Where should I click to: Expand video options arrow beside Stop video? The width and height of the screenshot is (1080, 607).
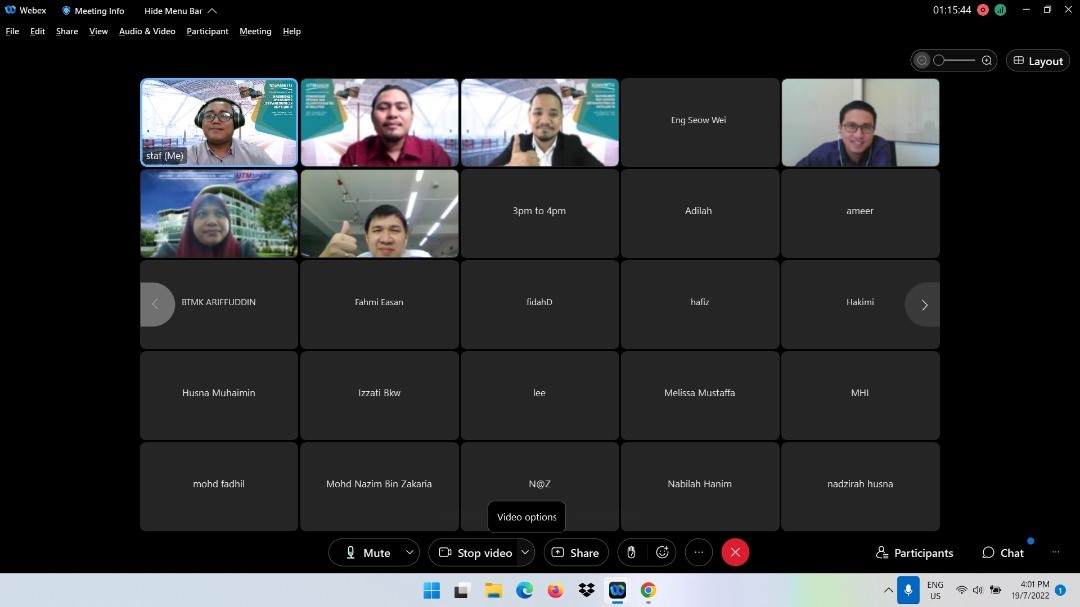(x=525, y=553)
